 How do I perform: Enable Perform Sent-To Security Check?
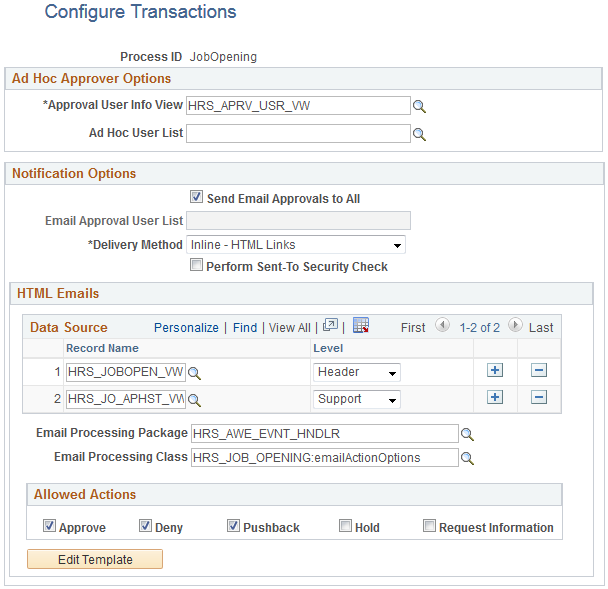pyautogui.click(x=197, y=267)
